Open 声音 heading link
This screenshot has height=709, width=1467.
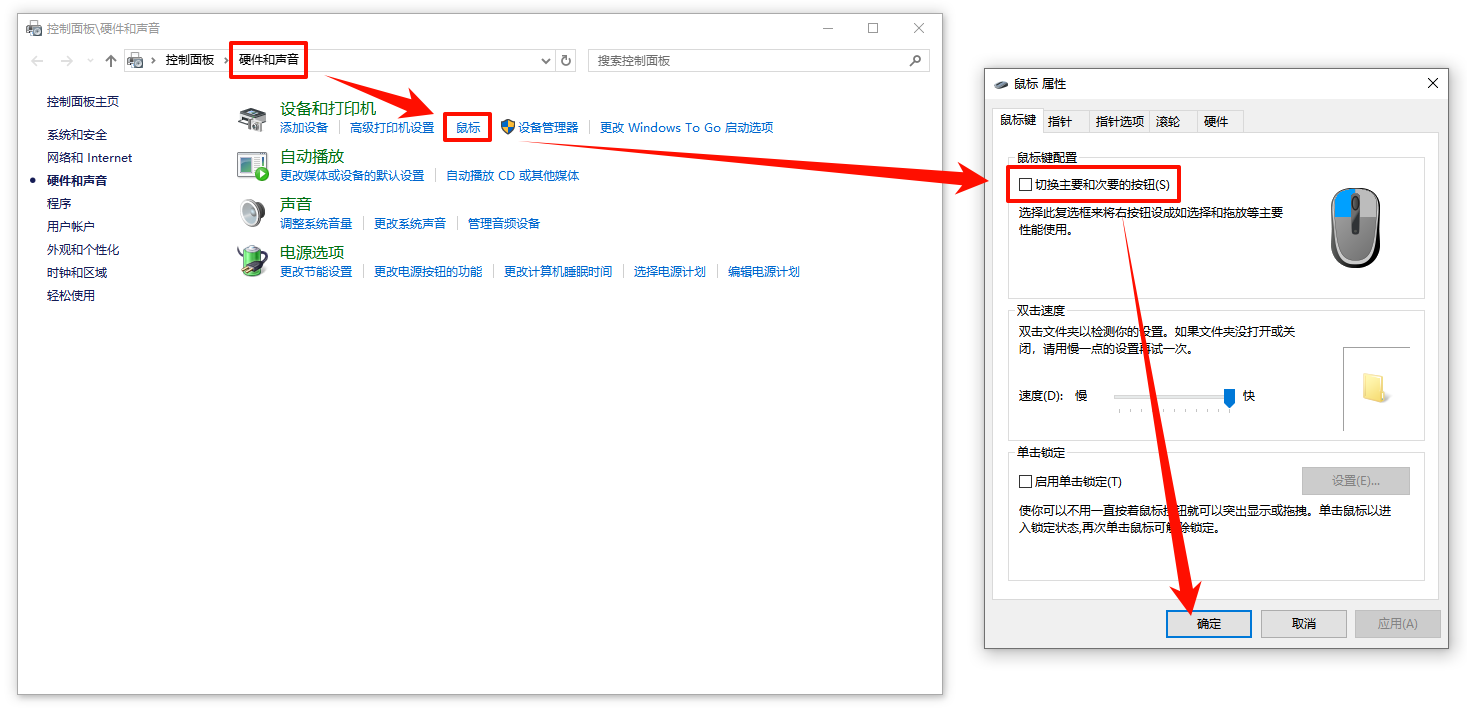296,204
